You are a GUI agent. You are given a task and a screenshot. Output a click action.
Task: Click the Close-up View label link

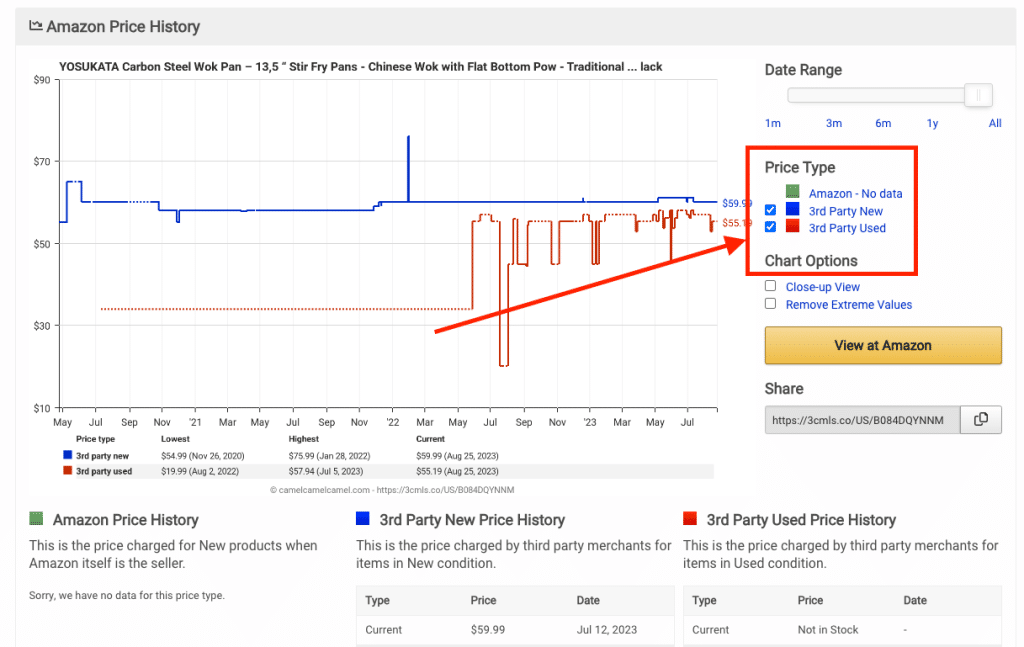pos(822,287)
